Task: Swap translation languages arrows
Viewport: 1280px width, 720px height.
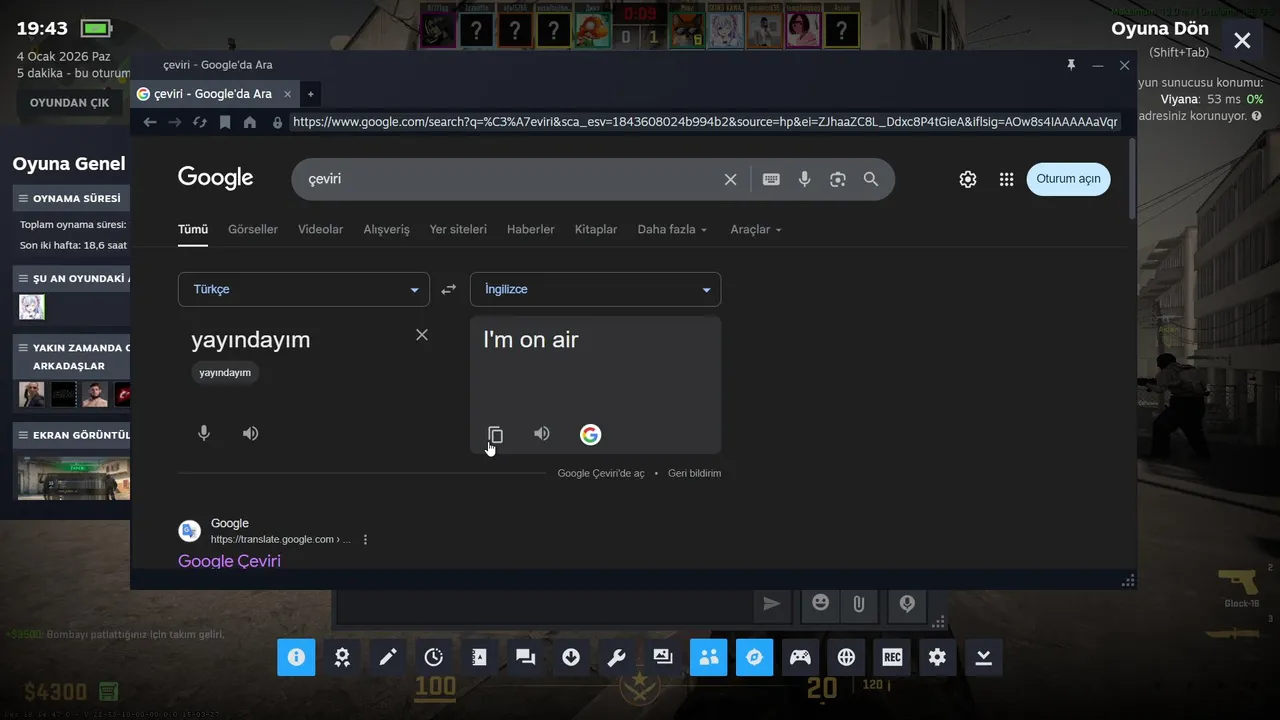Action: tap(449, 289)
